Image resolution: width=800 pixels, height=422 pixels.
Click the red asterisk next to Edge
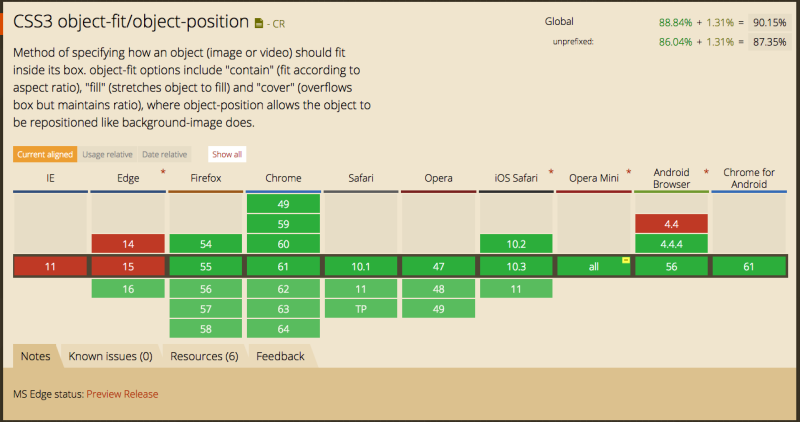click(163, 172)
